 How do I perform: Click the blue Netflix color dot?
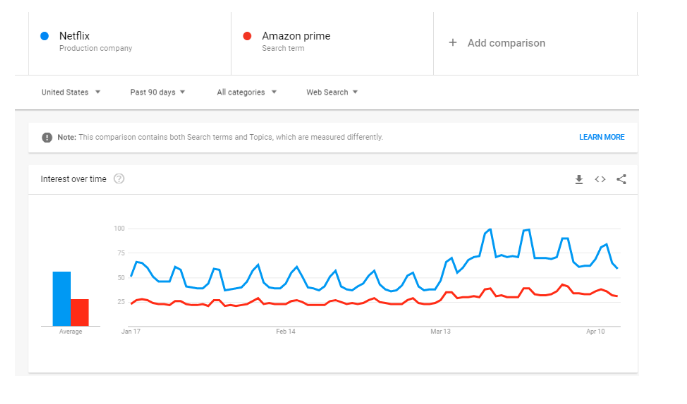[45, 36]
